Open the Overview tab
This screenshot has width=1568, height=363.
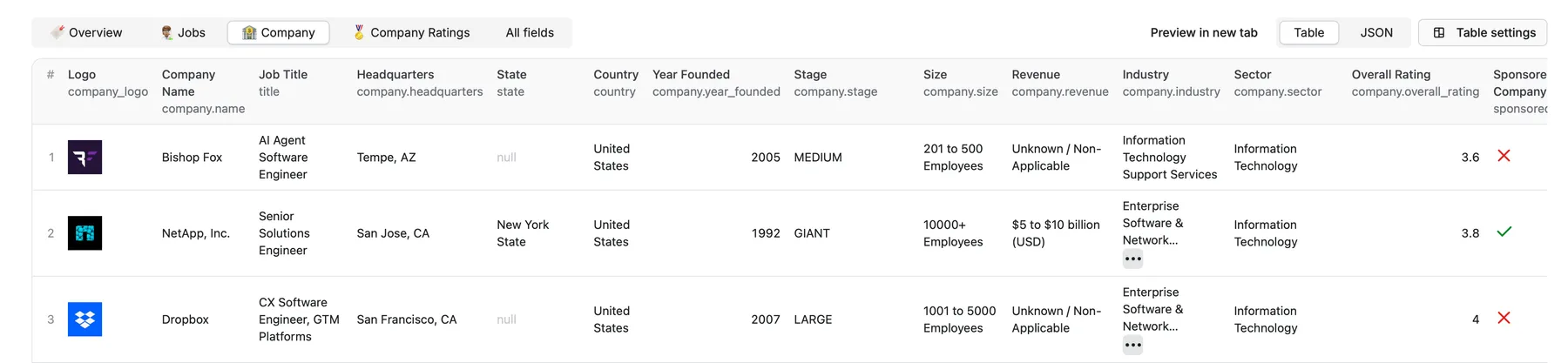pos(86,33)
